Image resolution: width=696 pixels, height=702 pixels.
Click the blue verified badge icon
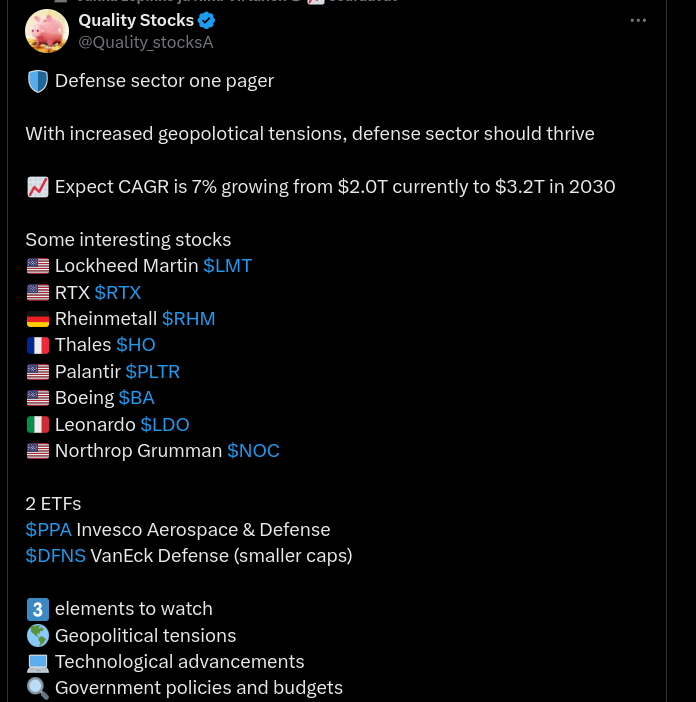click(x=206, y=21)
